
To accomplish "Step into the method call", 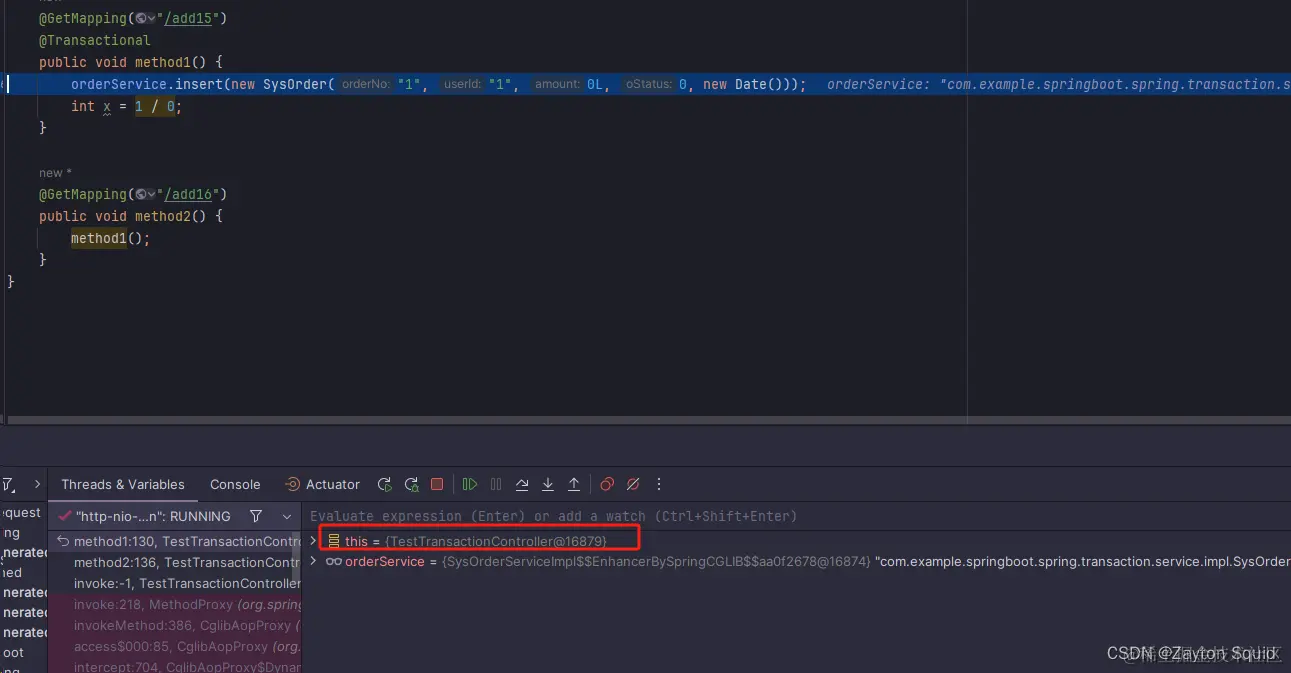I will [548, 484].
